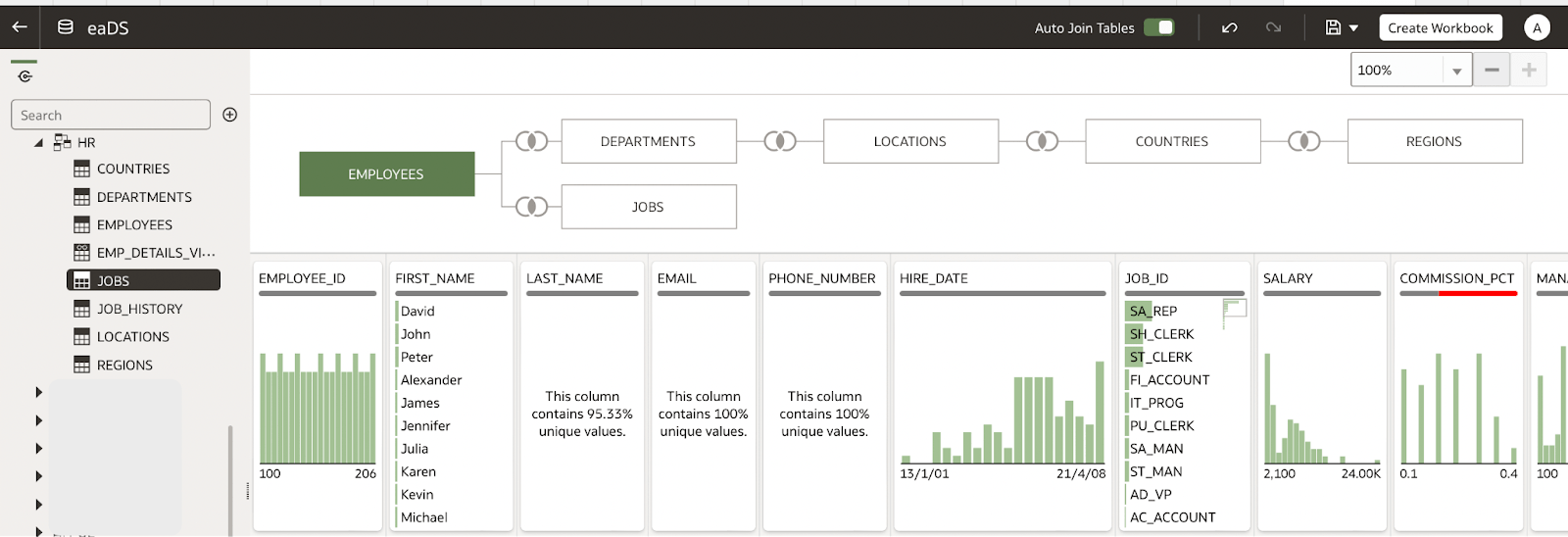Screen dimensions: 1568x537
Task: Open join between COUNTRIES and REGIONS
Action: (x=1303, y=141)
